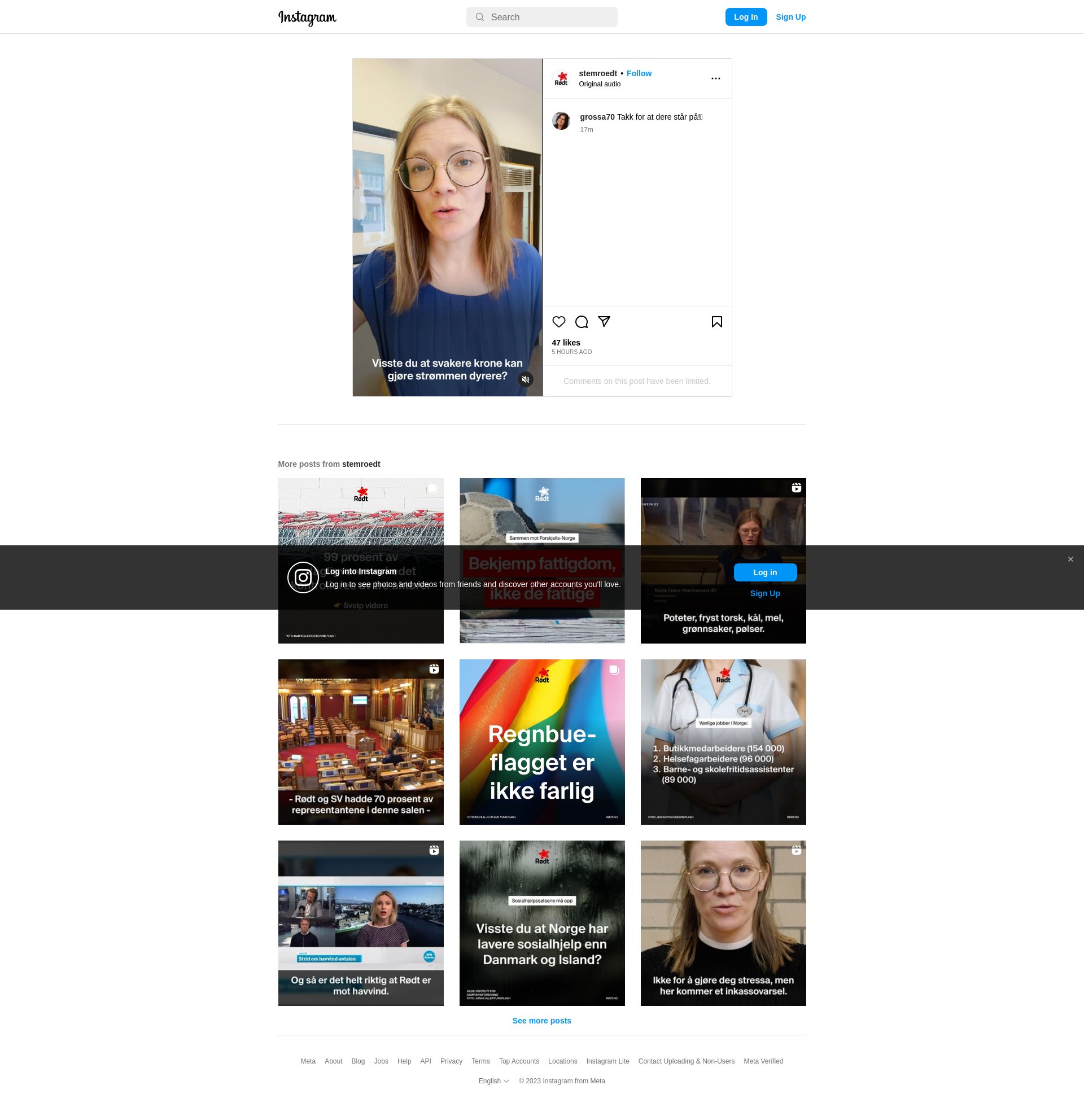Close the login banner
1084x1120 pixels.
coord(1070,559)
